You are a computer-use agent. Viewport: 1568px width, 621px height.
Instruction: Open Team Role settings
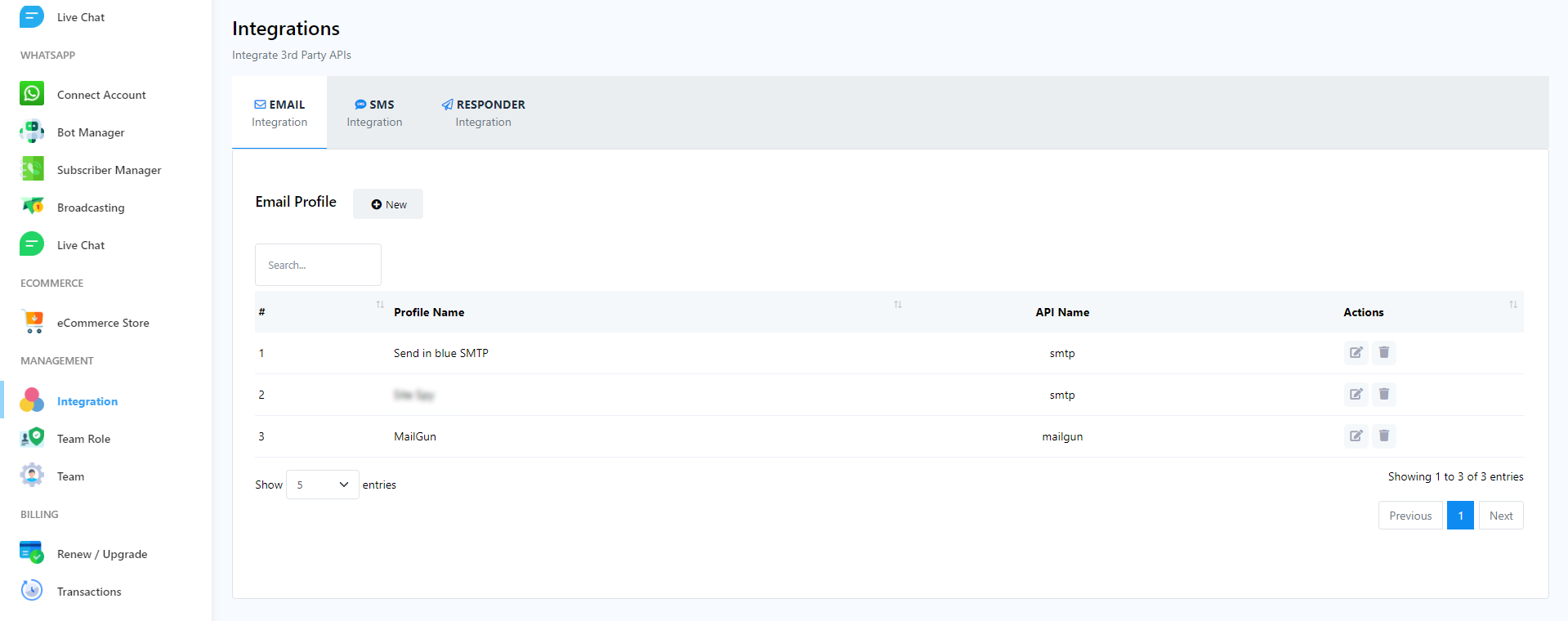coord(83,439)
